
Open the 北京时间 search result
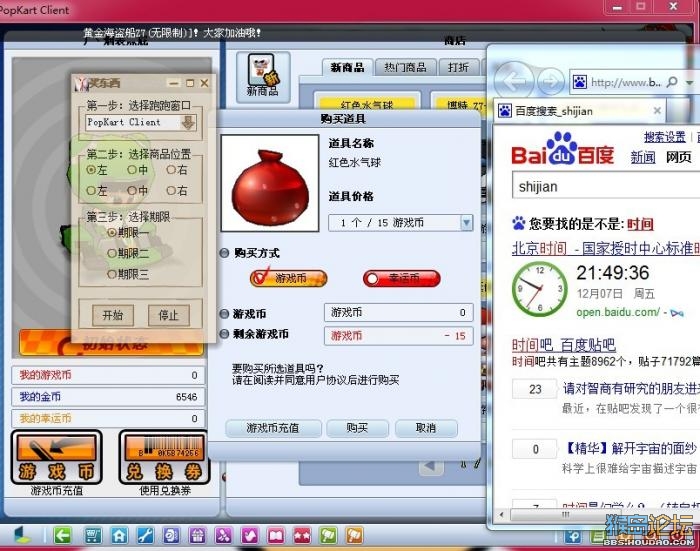(605, 248)
